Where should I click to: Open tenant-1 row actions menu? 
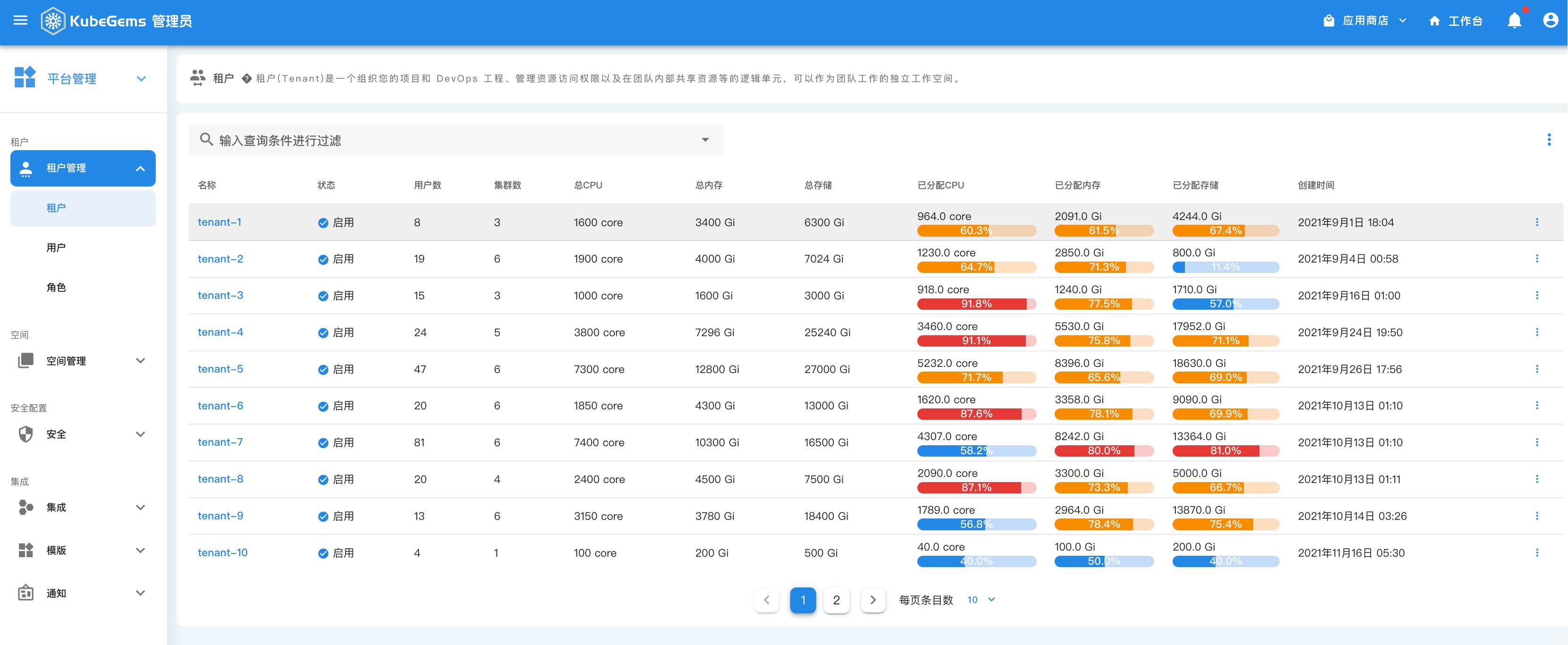pyautogui.click(x=1536, y=222)
